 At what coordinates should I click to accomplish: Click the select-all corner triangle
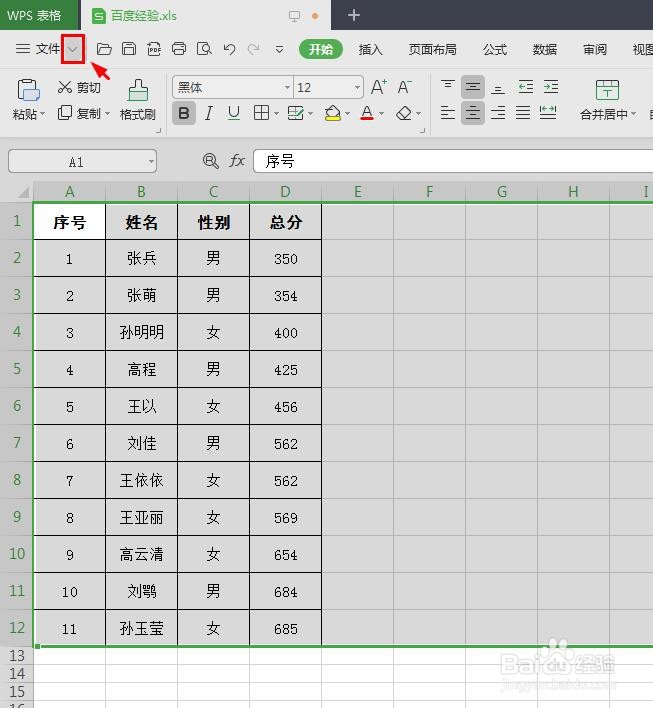(23, 193)
